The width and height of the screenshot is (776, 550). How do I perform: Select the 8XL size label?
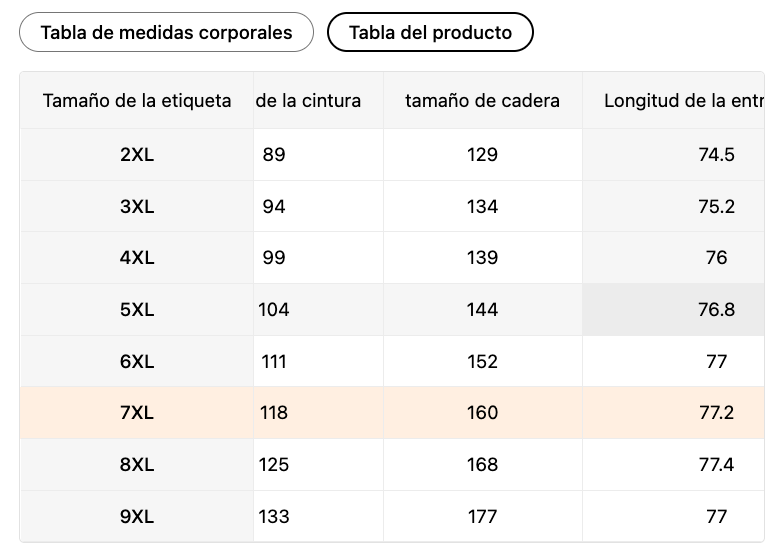point(137,465)
